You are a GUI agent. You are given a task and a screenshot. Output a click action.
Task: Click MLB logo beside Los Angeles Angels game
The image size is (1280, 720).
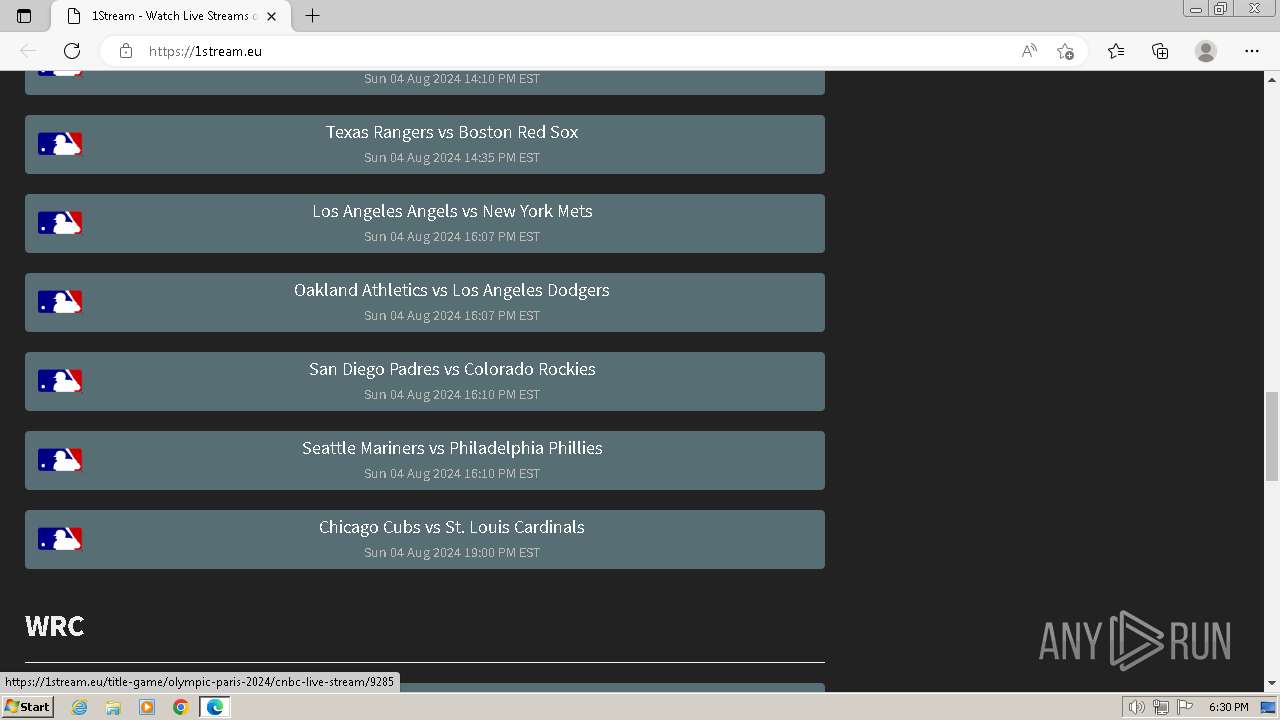60,223
